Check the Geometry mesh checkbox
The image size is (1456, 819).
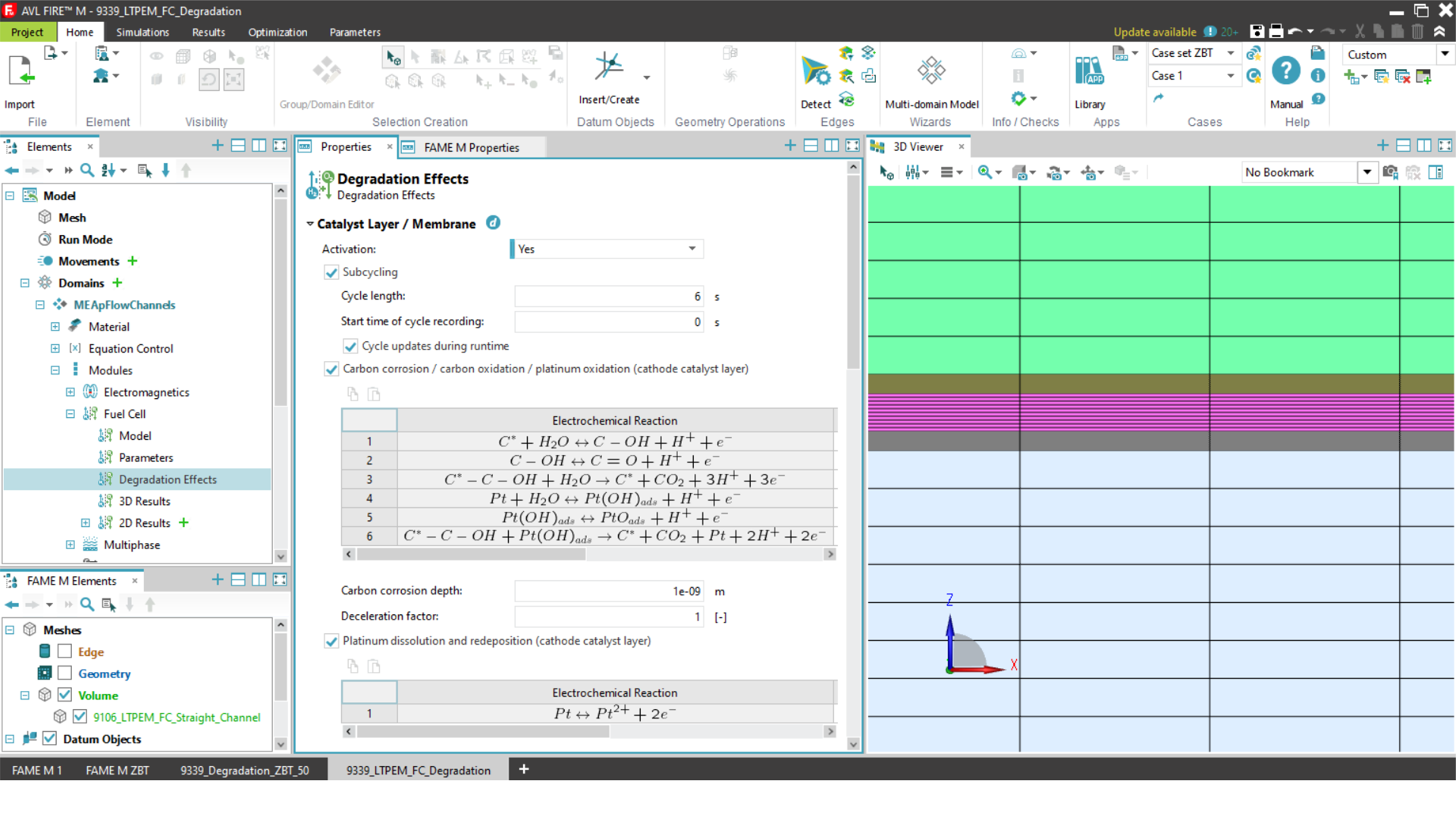pos(65,673)
